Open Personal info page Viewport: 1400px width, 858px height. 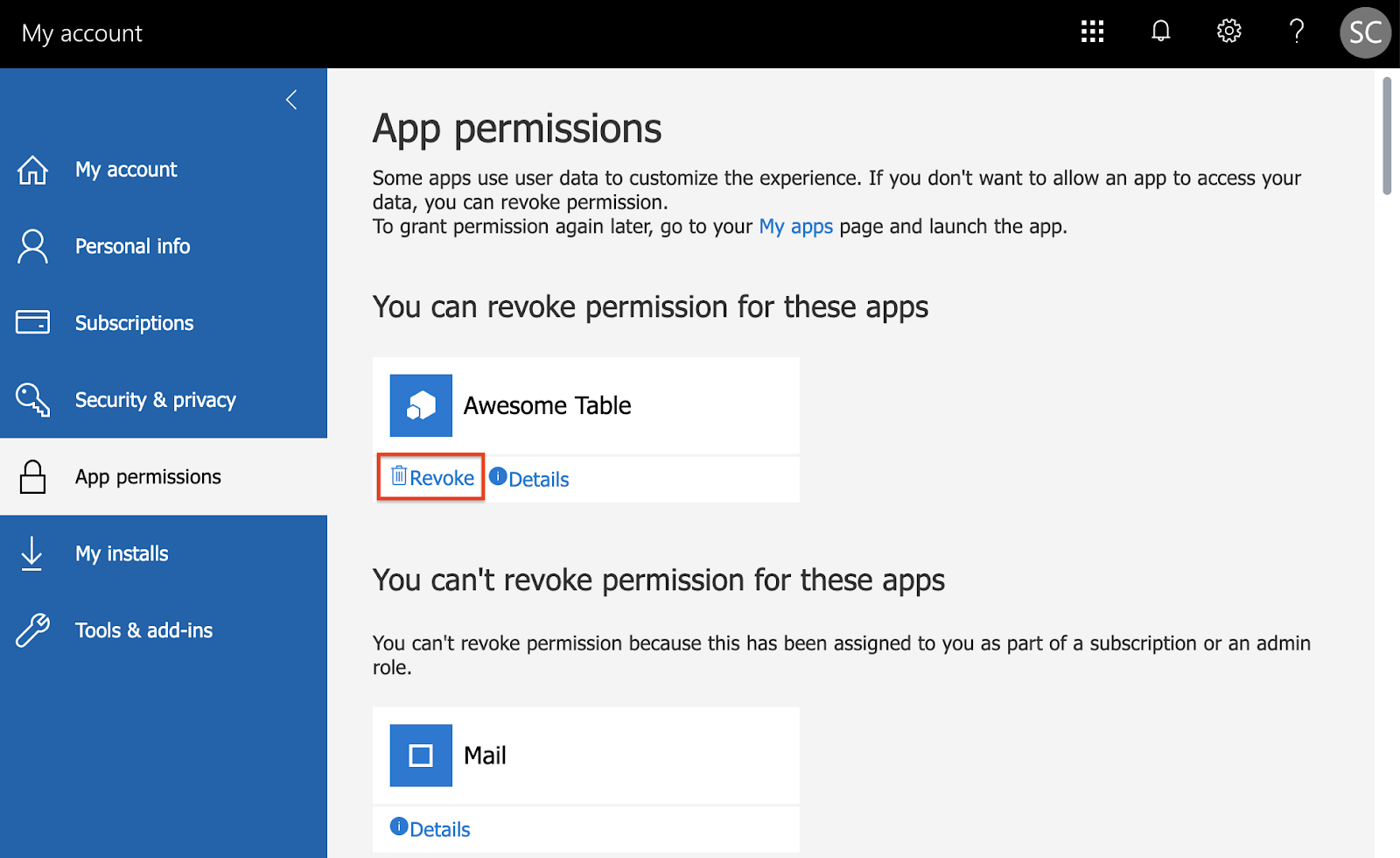click(164, 247)
